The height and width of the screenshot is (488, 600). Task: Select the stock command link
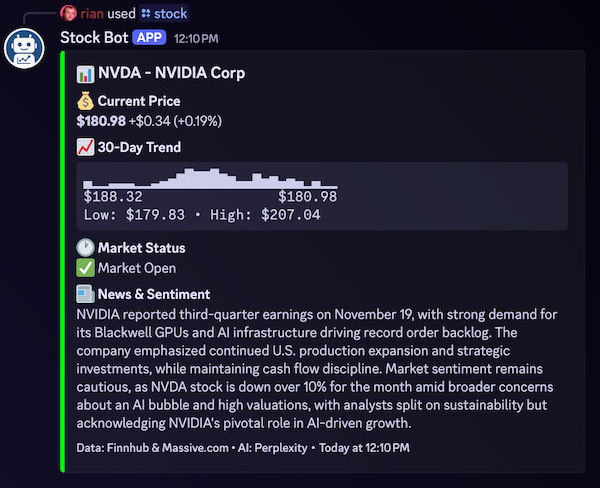tap(169, 13)
